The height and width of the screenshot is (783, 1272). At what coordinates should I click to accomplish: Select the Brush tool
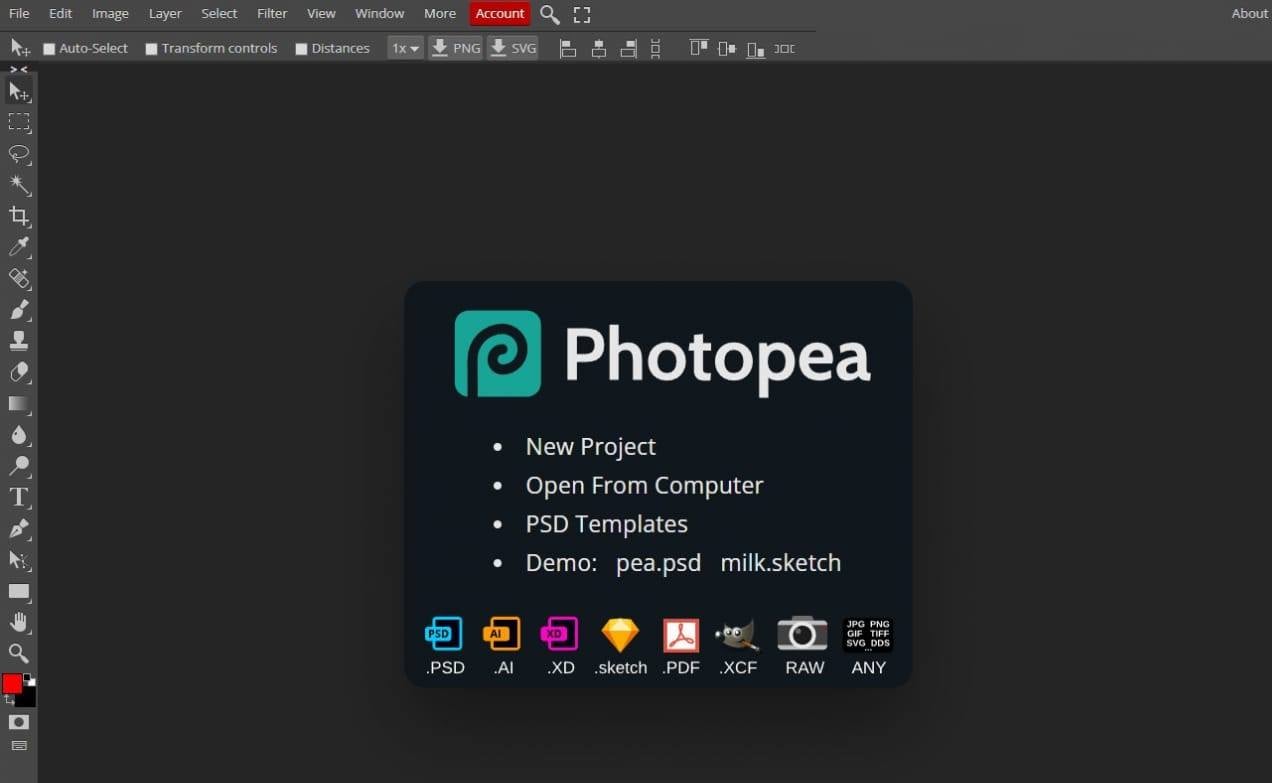click(19, 311)
